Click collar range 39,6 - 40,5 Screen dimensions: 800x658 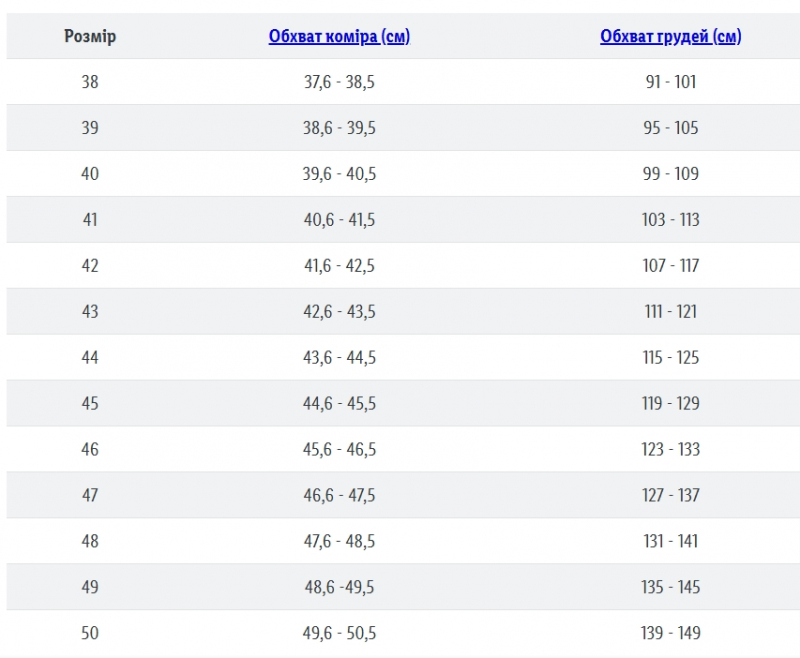339,173
